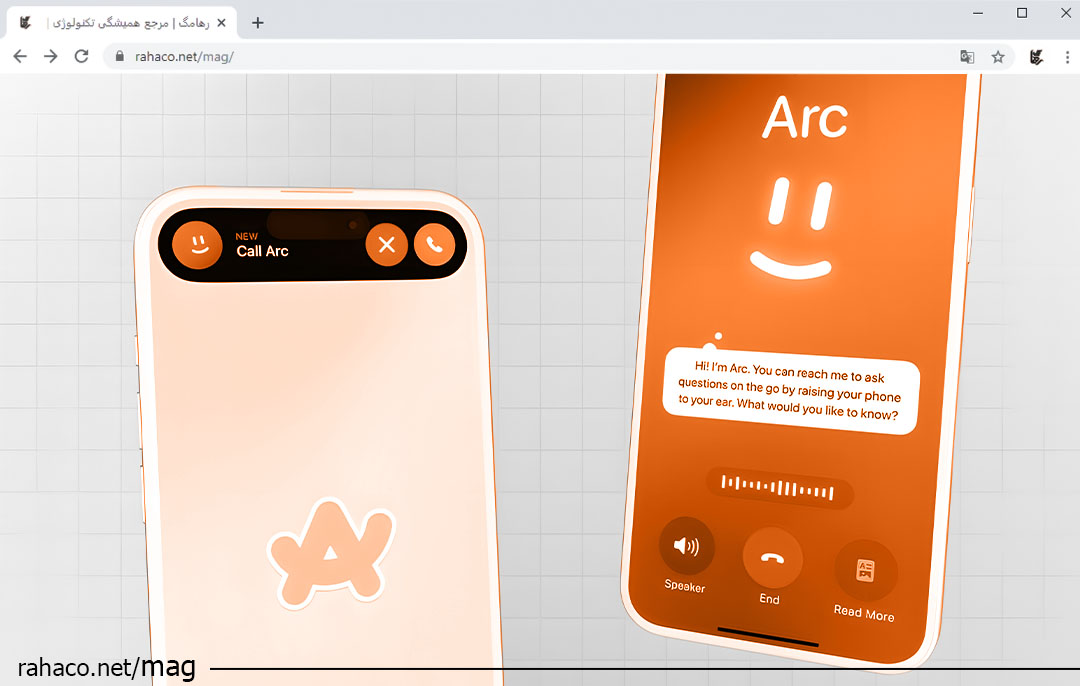The image size is (1080, 686).
Task: Open the Read More button
Action: point(865,571)
